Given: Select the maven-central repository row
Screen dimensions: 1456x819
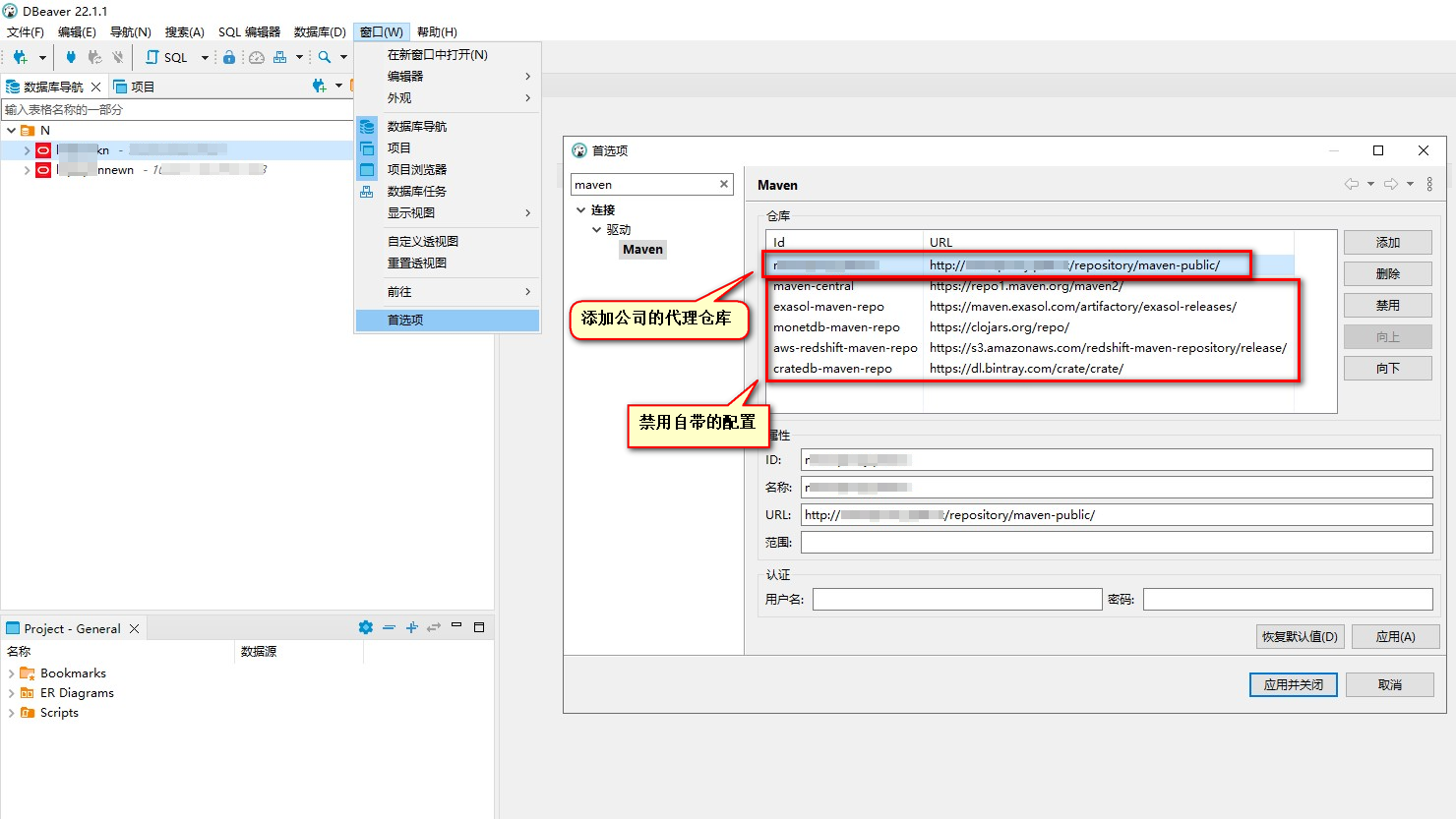Looking at the screenshot, I should (1029, 286).
